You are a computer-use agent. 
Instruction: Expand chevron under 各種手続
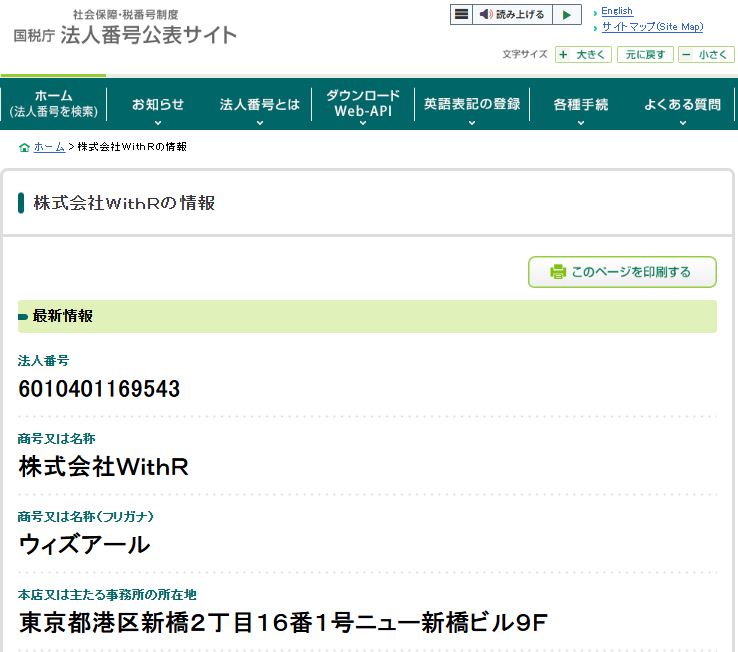coord(581,123)
